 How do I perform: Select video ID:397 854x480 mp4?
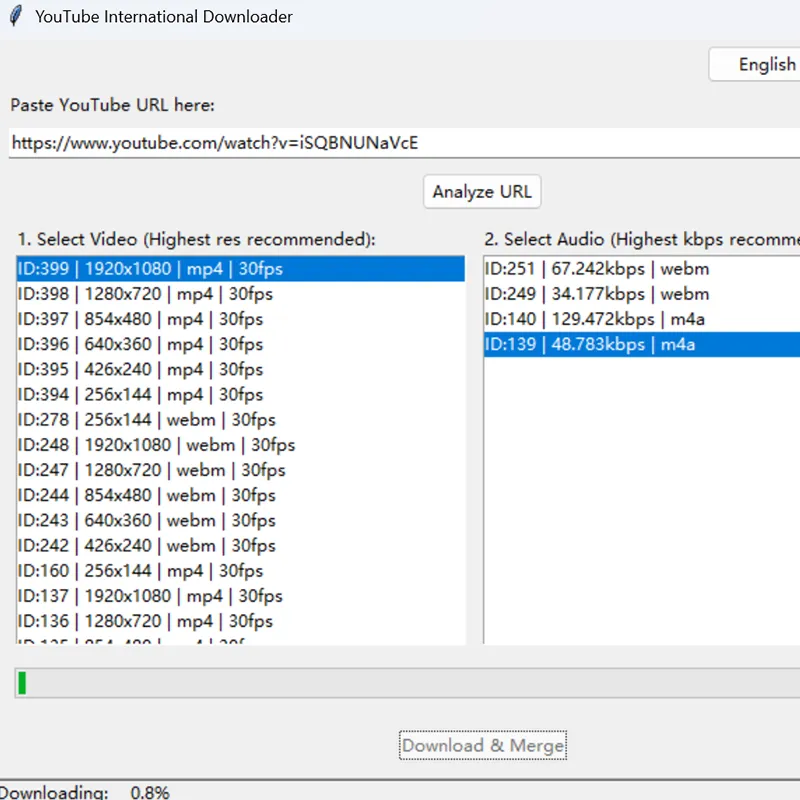click(x=241, y=319)
